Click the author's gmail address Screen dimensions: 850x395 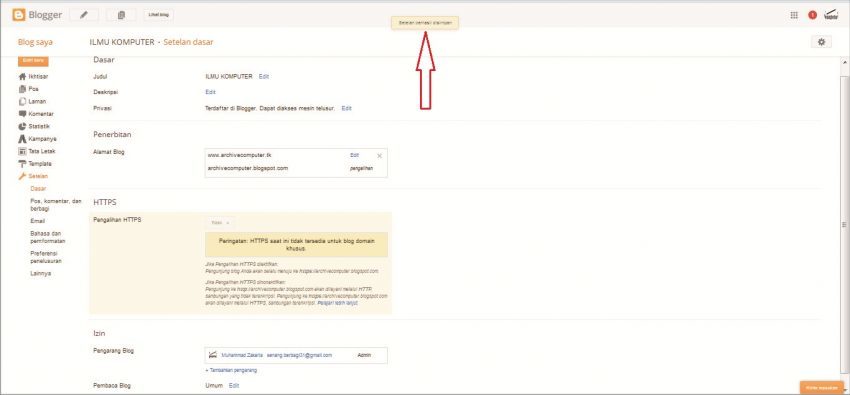pyautogui.click(x=300, y=355)
